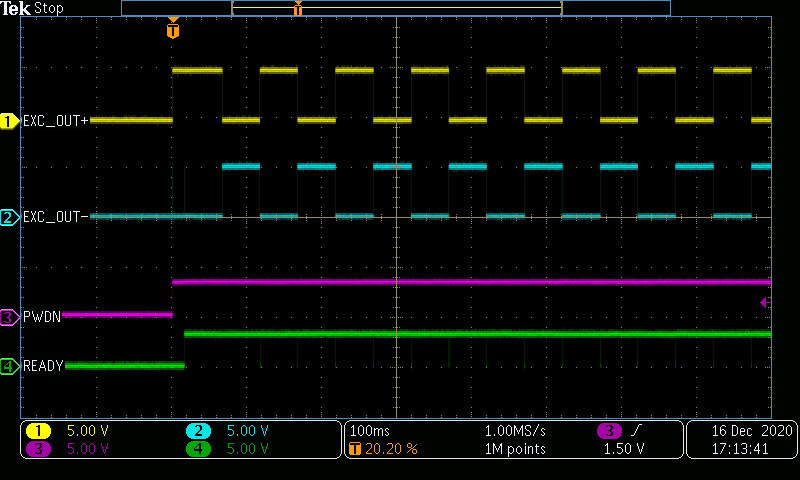Click the 20.20 % trigger position readout
800x480 pixels.
click(391, 449)
